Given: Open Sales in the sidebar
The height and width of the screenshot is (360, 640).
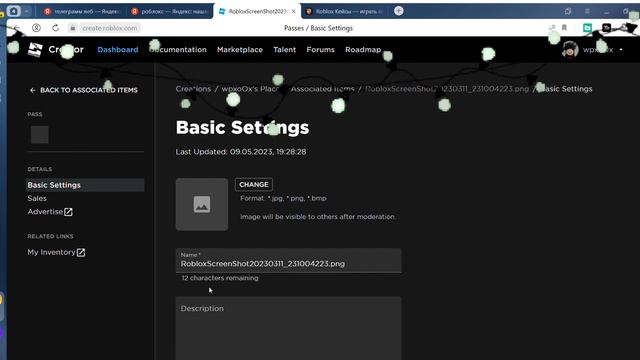Looking at the screenshot, I should pyautogui.click(x=37, y=198).
